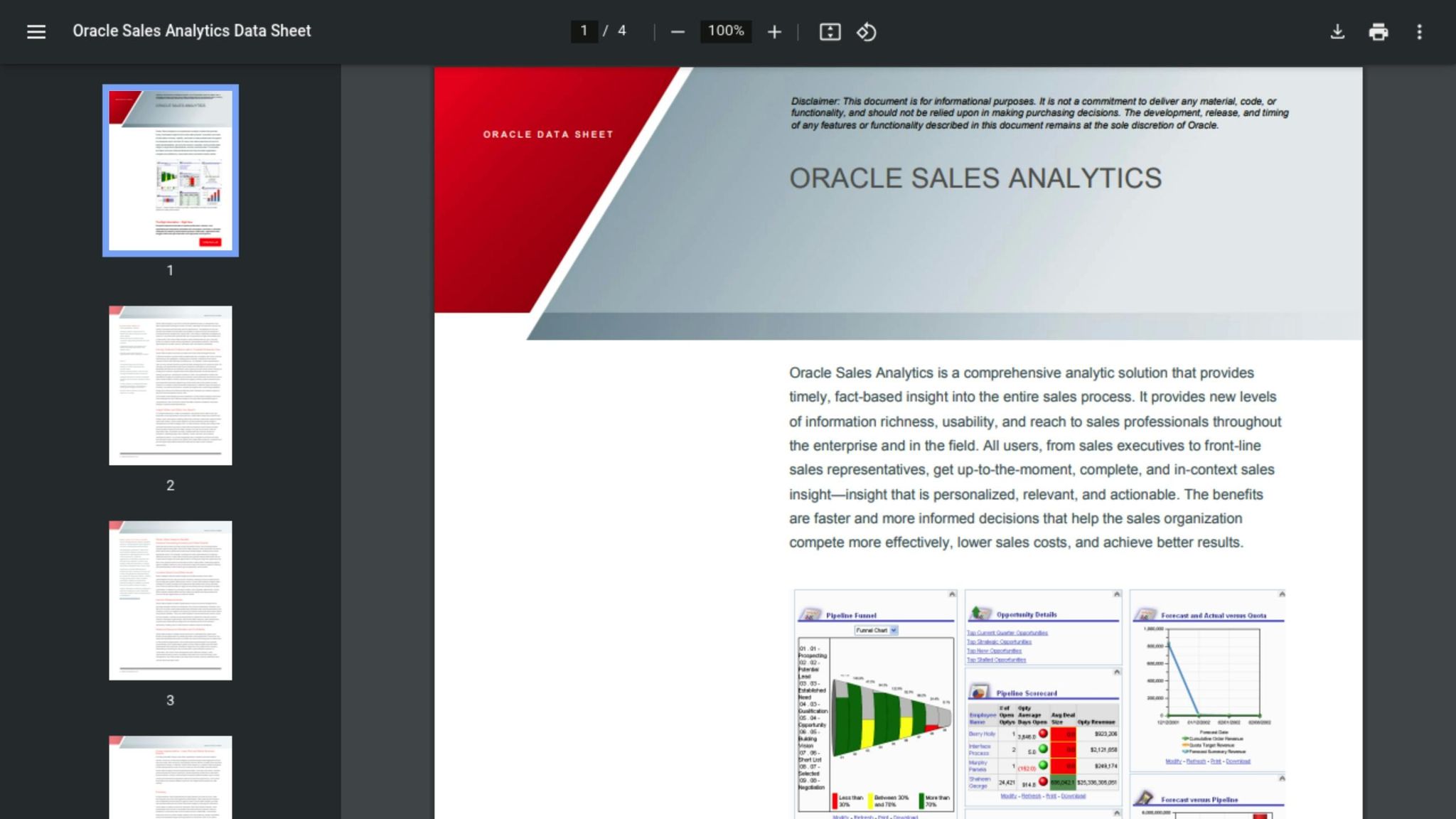The width and height of the screenshot is (1456, 819).
Task: Jump to page 3 thumbnail
Action: pos(171,601)
